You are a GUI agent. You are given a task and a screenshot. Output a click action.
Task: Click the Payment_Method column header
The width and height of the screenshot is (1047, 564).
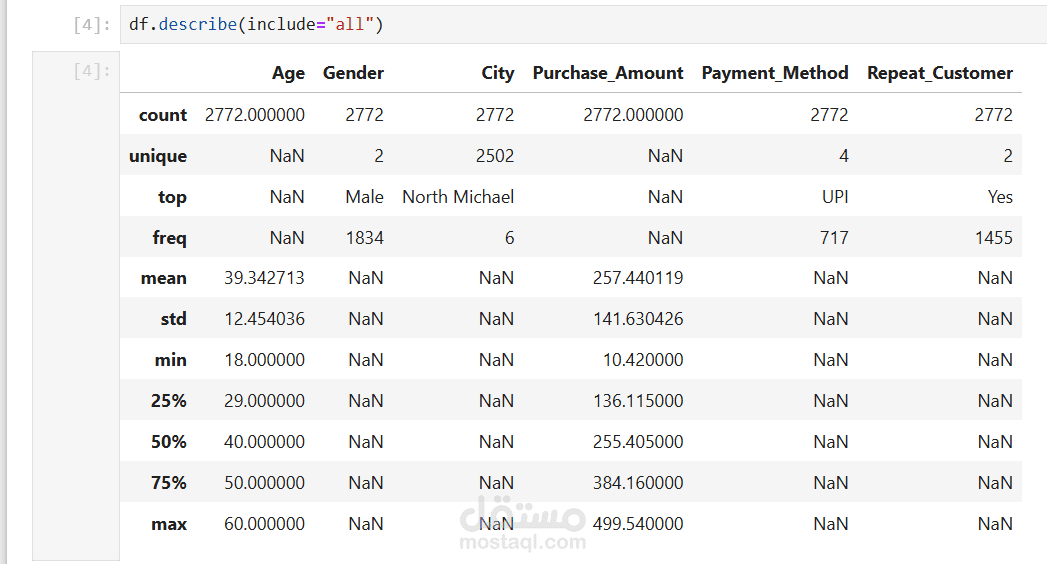(775, 73)
